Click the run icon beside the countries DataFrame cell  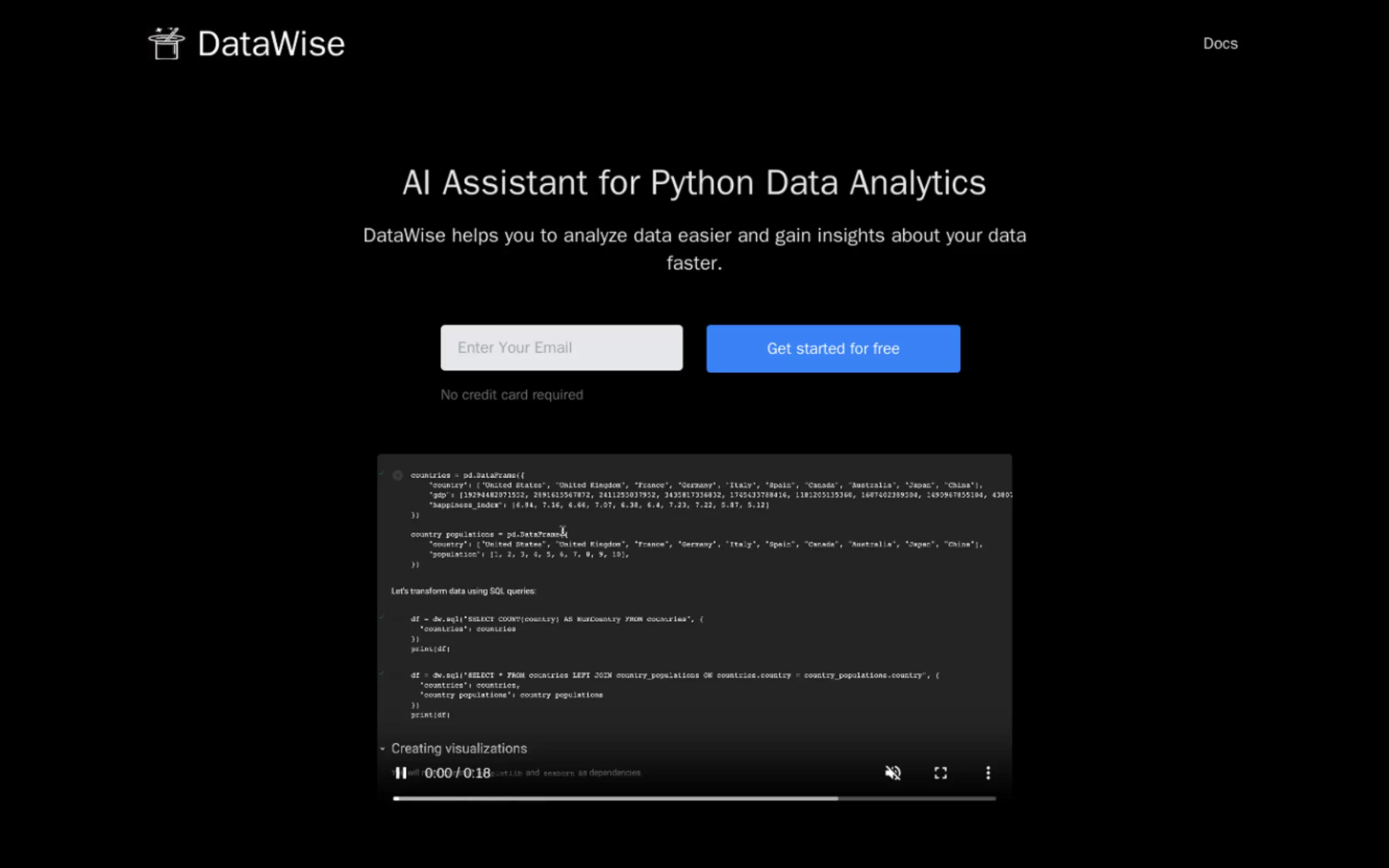[x=398, y=476]
